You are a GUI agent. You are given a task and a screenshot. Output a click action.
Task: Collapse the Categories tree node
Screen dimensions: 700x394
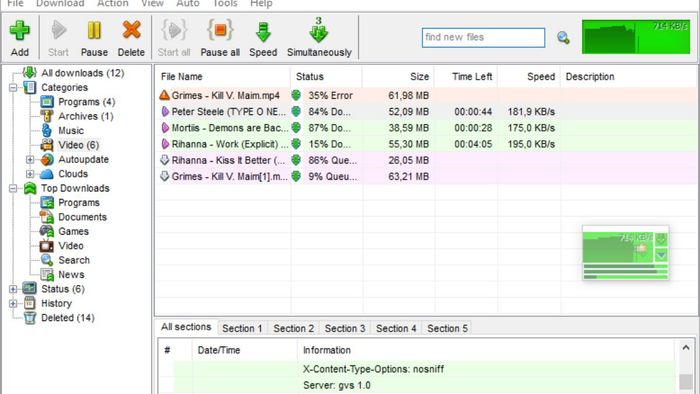tap(13, 87)
